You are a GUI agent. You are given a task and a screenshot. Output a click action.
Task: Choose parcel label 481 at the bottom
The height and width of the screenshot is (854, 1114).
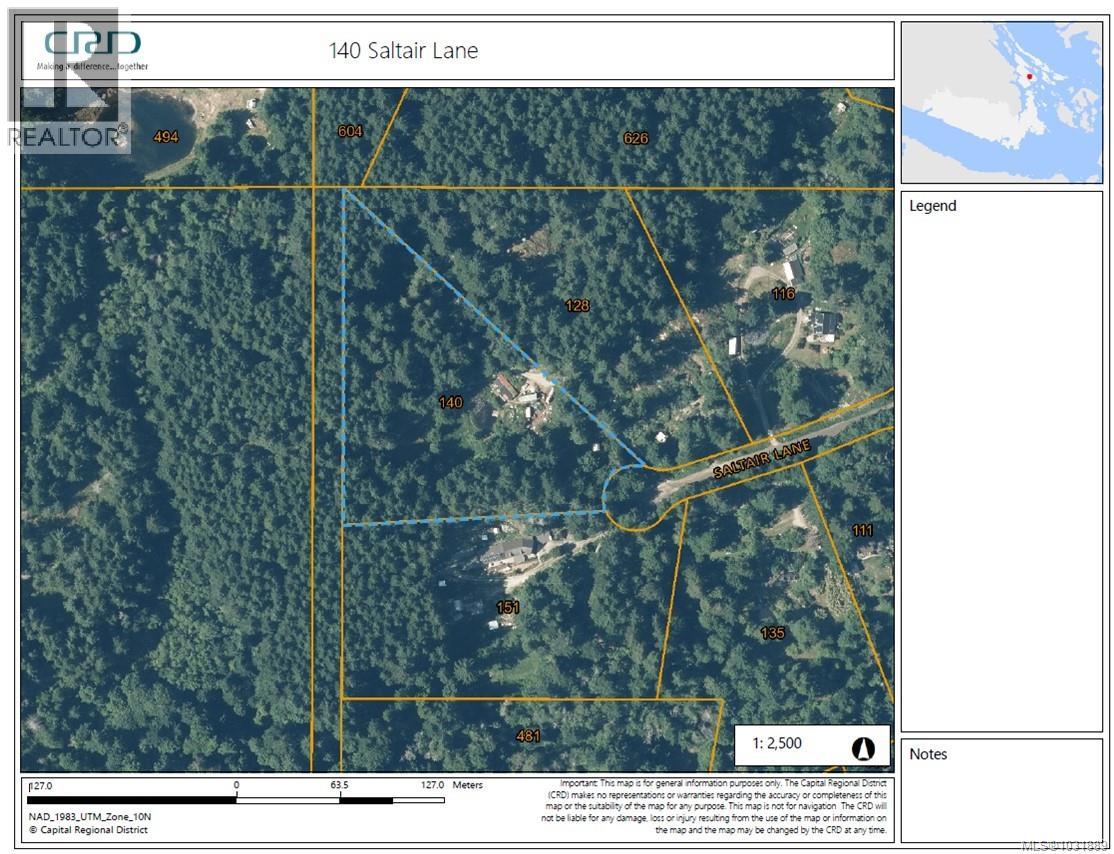click(528, 736)
